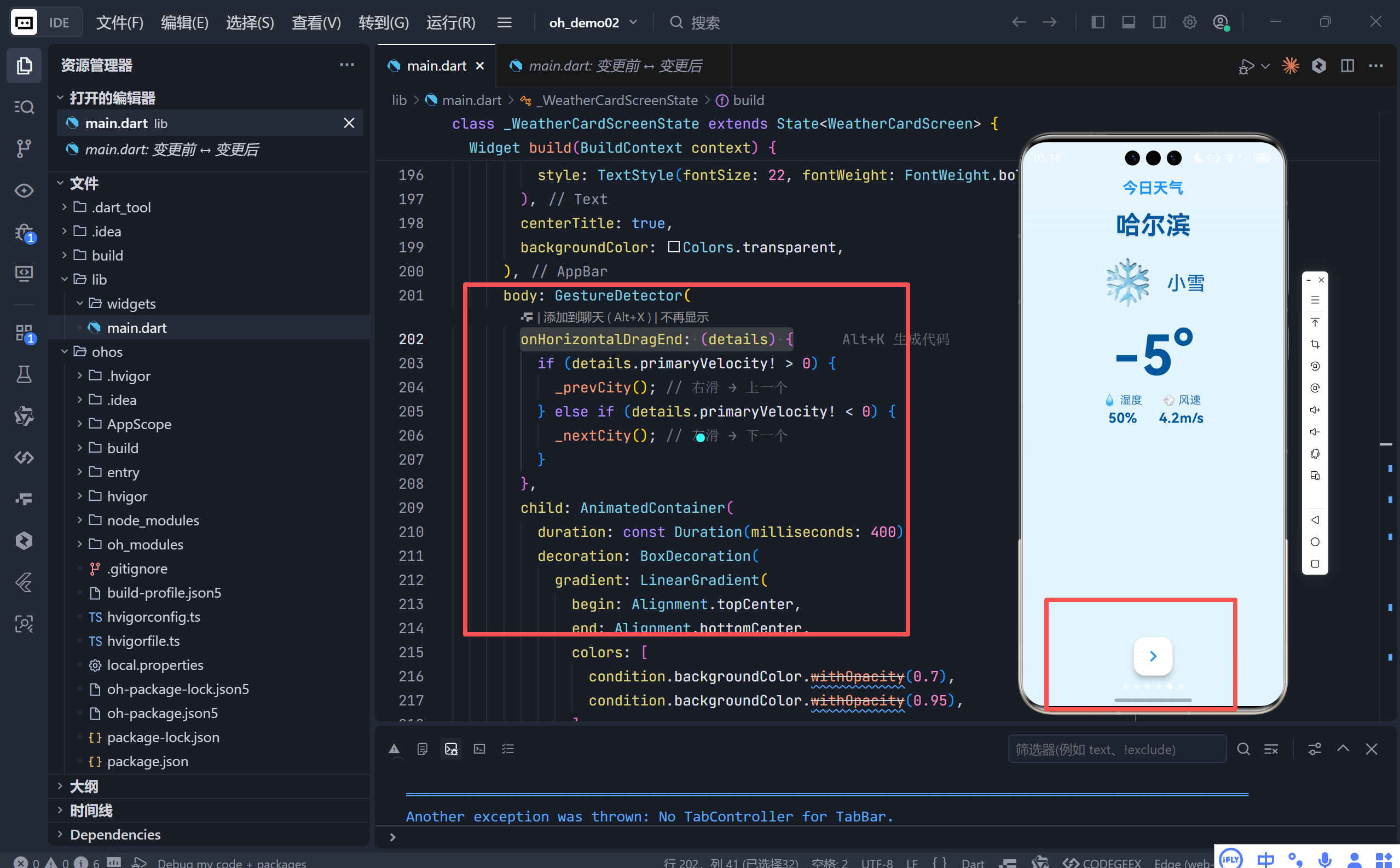The width and height of the screenshot is (1400, 868).
Task: Click the Settings gear in the title bar
Action: (x=1189, y=22)
